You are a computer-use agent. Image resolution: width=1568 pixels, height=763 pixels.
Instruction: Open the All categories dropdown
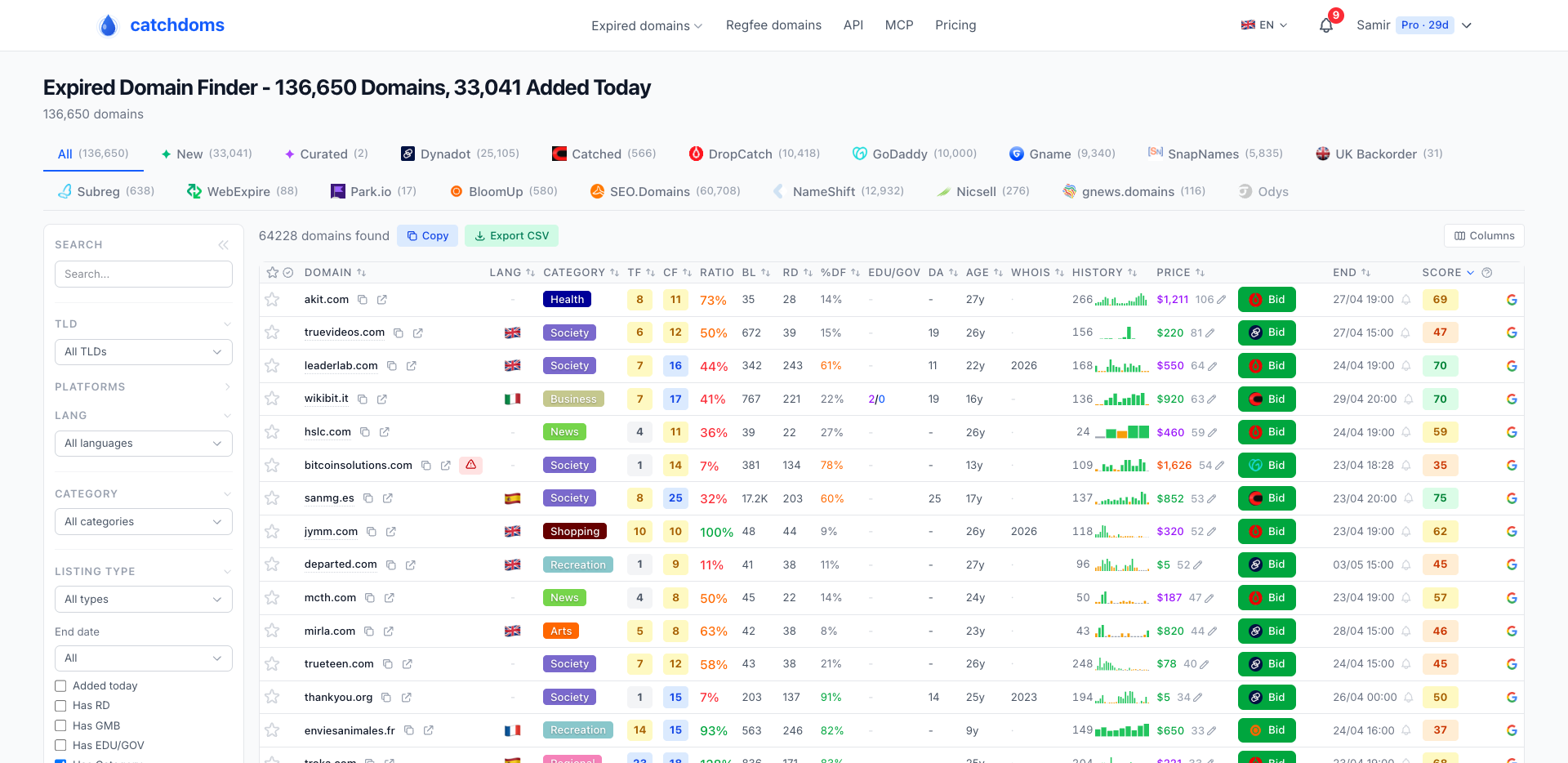pos(144,522)
